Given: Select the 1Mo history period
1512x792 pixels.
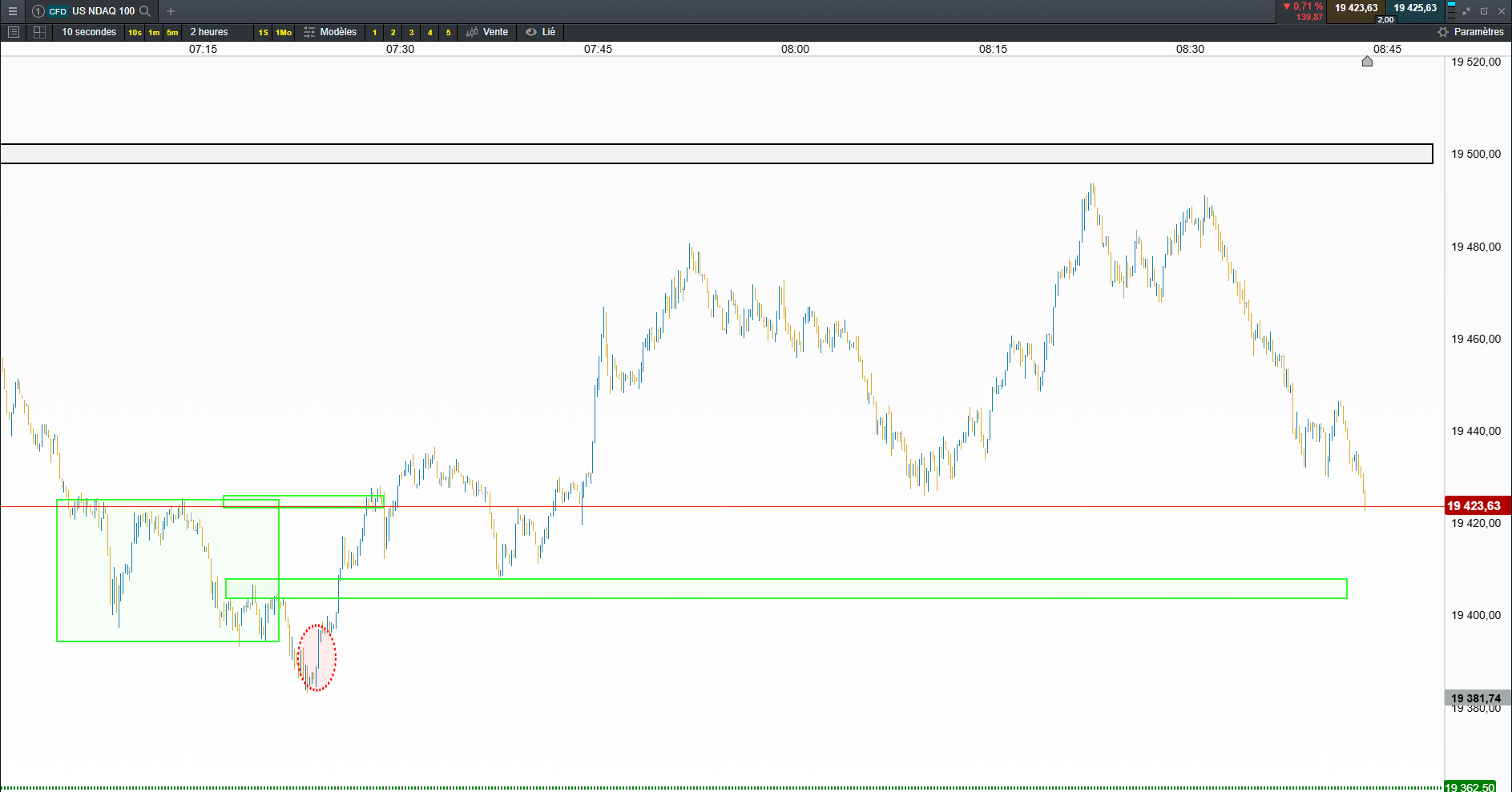Looking at the screenshot, I should pos(284,33).
